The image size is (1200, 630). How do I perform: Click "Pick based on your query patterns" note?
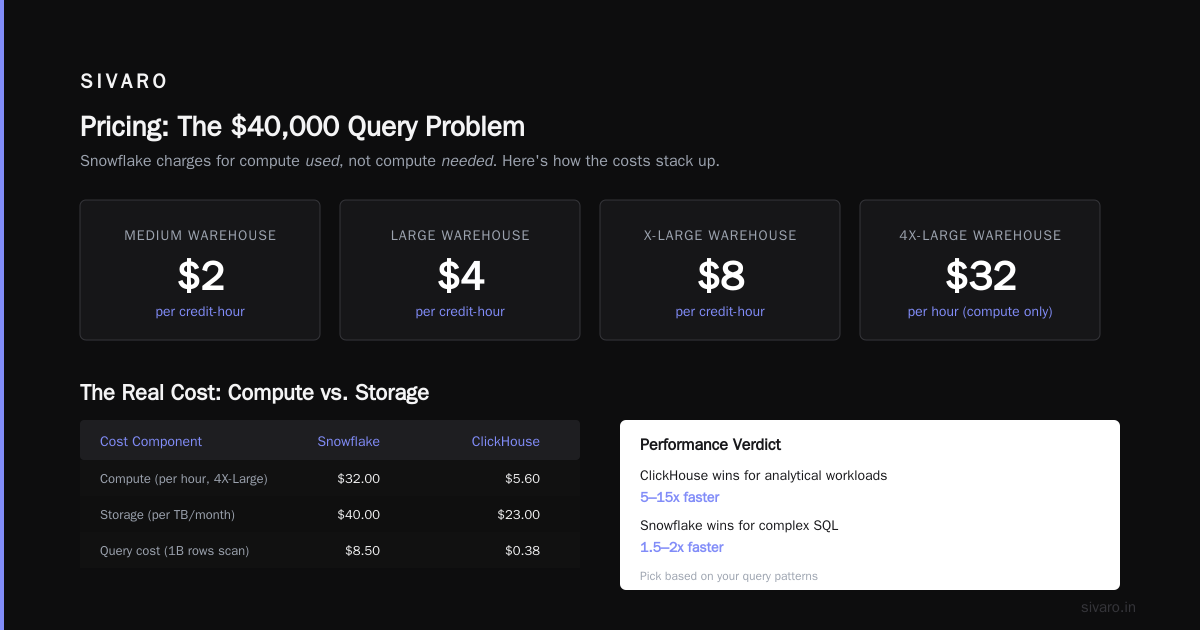pos(729,576)
